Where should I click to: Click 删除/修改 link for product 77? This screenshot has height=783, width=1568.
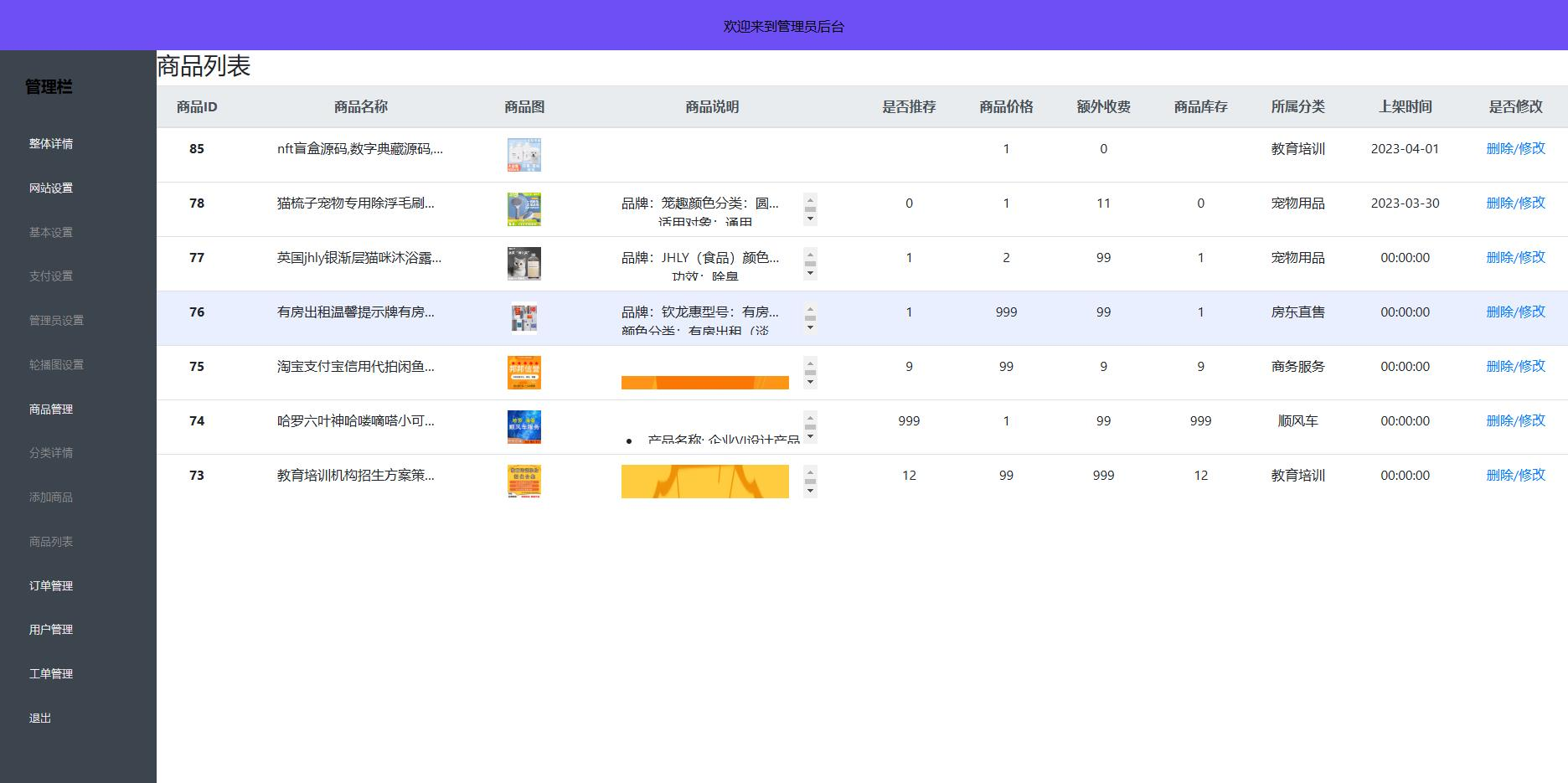coord(1515,257)
